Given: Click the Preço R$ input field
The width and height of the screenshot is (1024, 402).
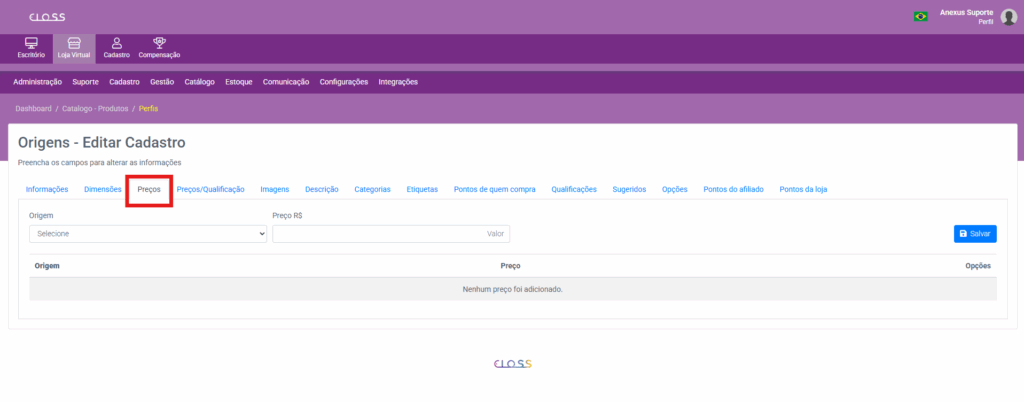Looking at the screenshot, I should [390, 234].
